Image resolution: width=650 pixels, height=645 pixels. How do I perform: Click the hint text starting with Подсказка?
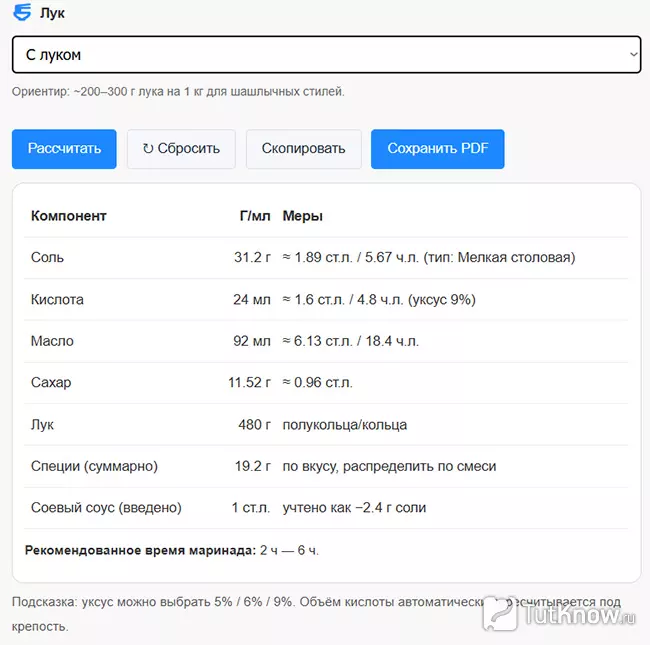(x=250, y=603)
